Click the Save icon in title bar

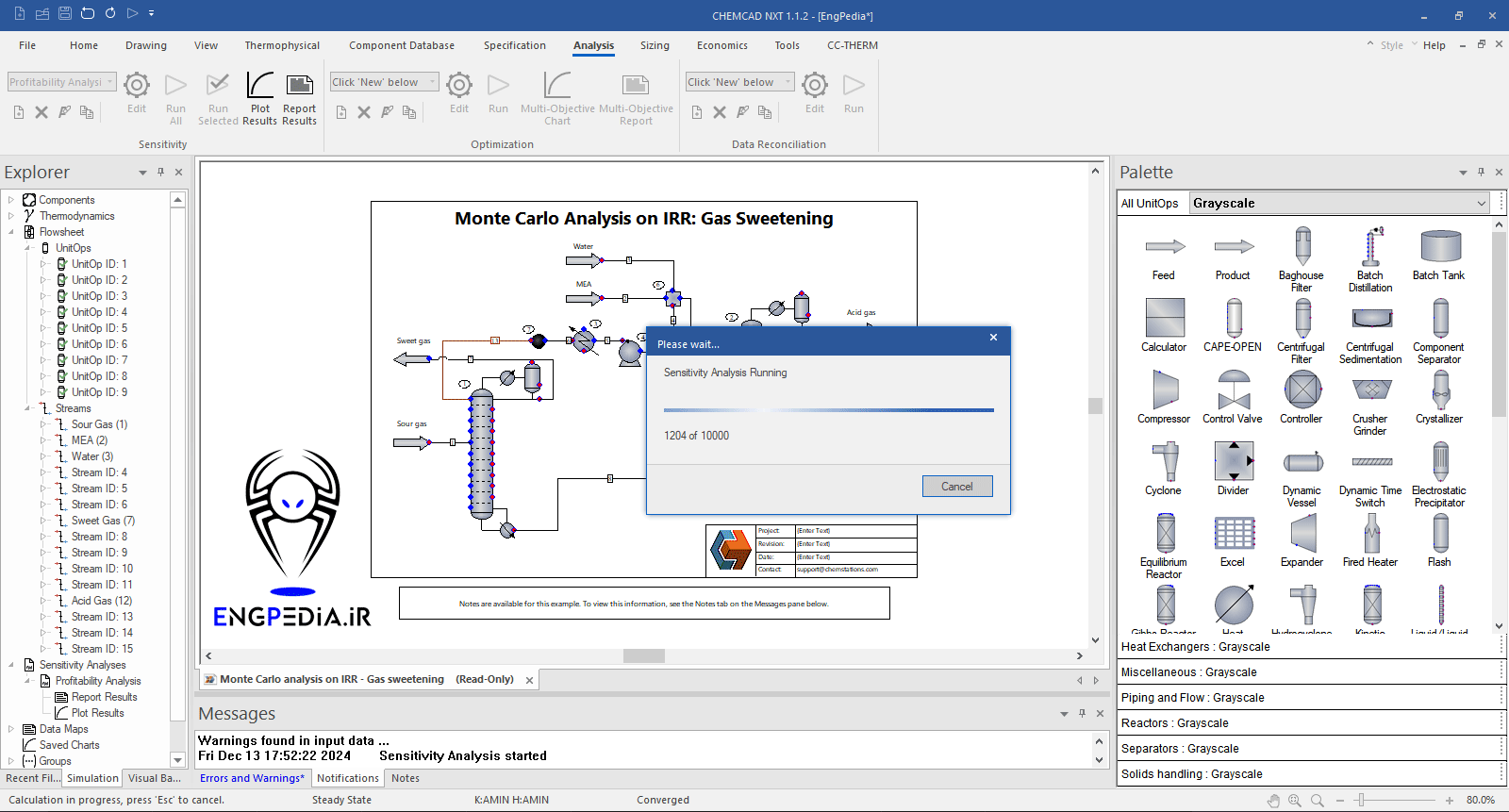coord(65,14)
